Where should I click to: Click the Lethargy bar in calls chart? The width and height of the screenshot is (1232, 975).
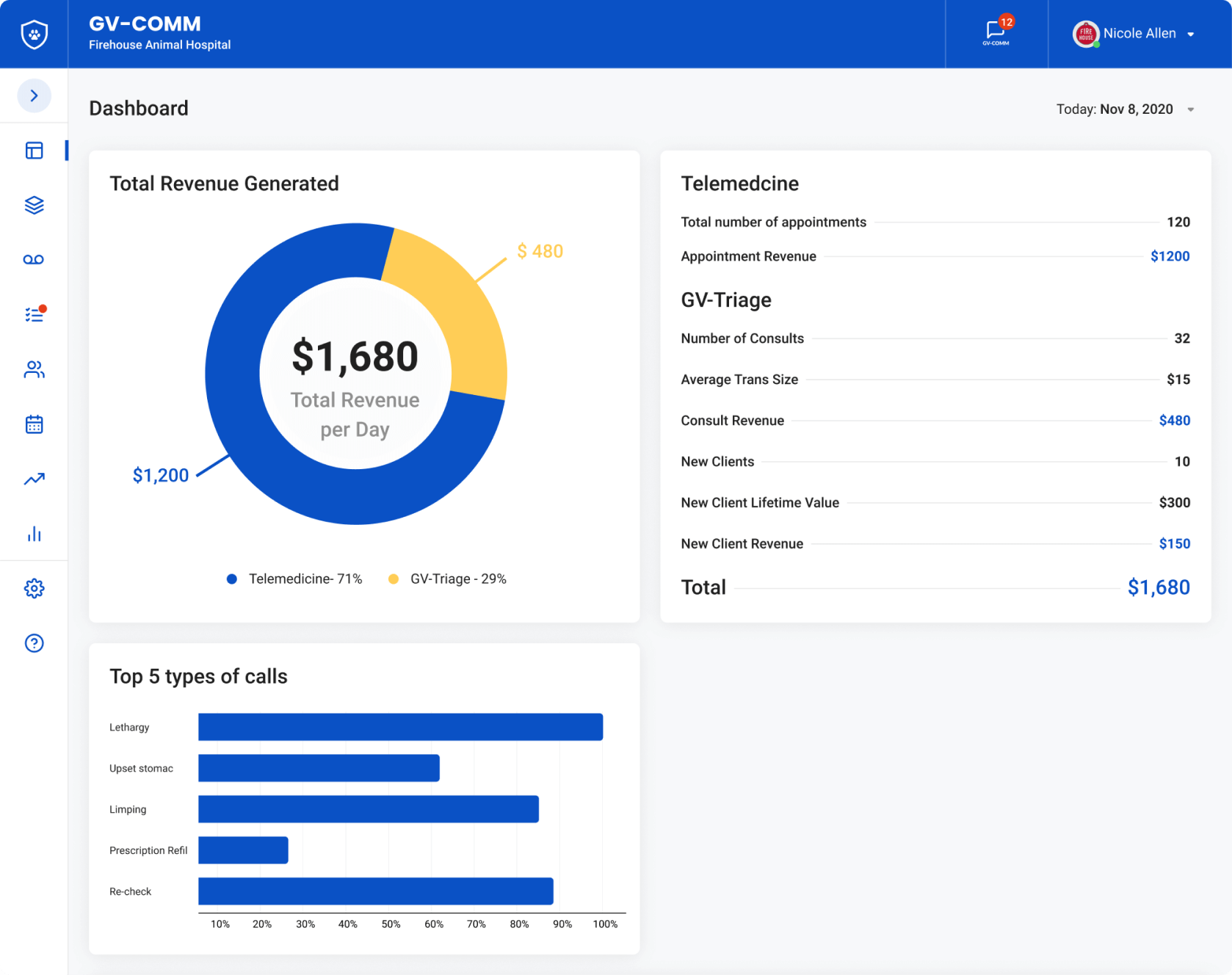(x=401, y=727)
